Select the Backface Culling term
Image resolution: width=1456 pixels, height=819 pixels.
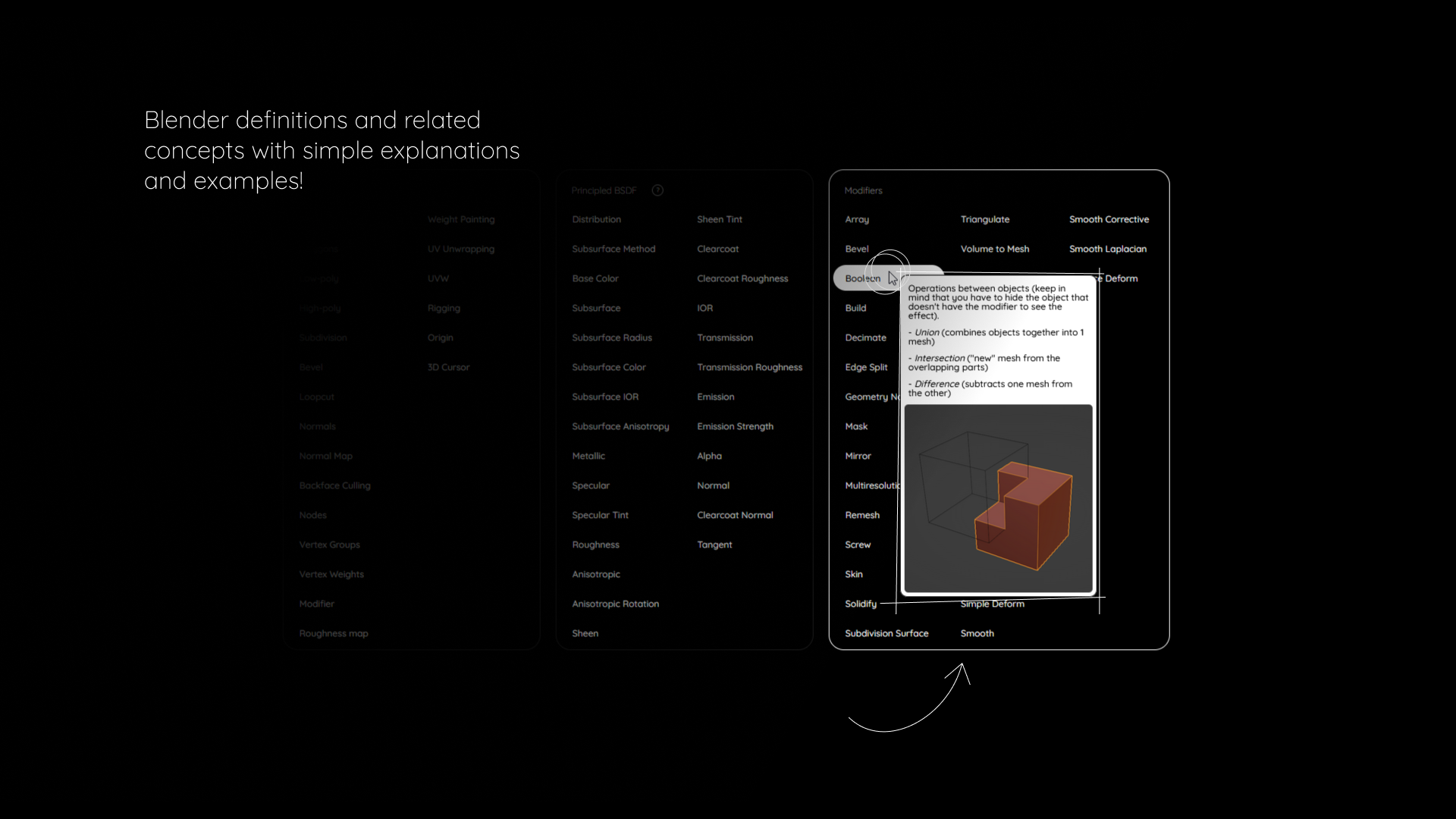pos(334,485)
